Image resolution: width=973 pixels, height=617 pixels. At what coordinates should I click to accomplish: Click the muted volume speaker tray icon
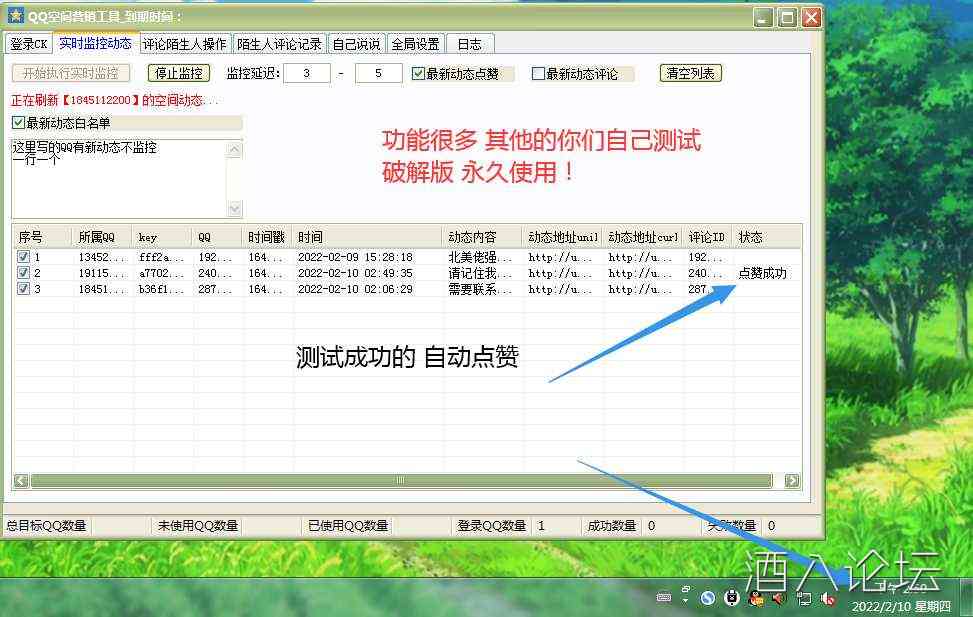coord(828,598)
